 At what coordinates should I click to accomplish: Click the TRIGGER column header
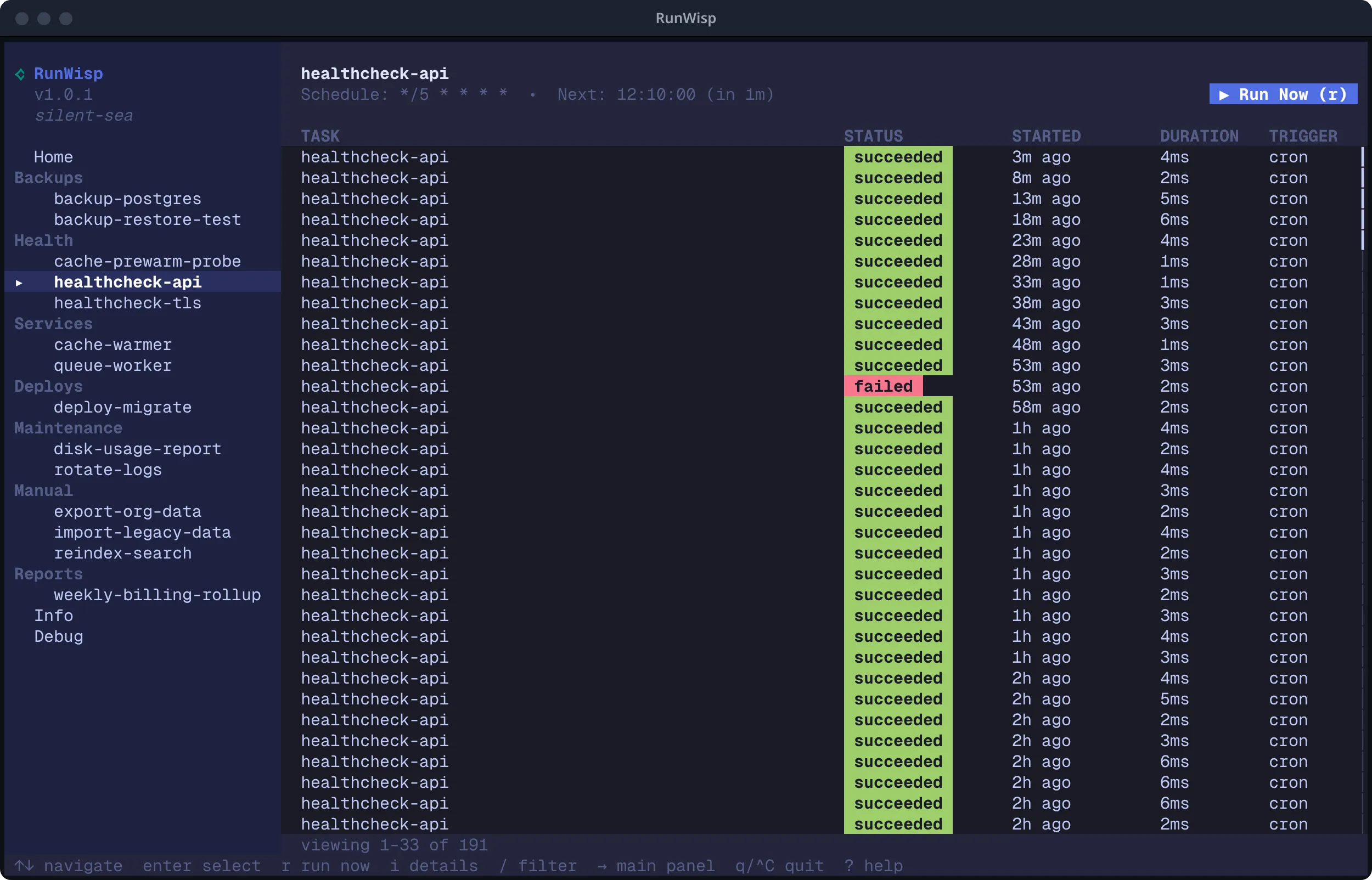pyautogui.click(x=1303, y=136)
